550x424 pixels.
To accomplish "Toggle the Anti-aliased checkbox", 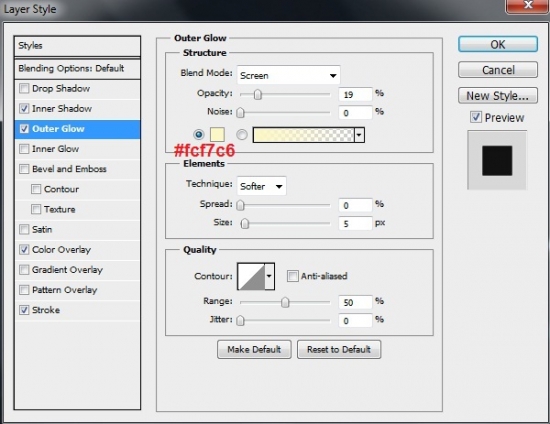I will click(292, 276).
